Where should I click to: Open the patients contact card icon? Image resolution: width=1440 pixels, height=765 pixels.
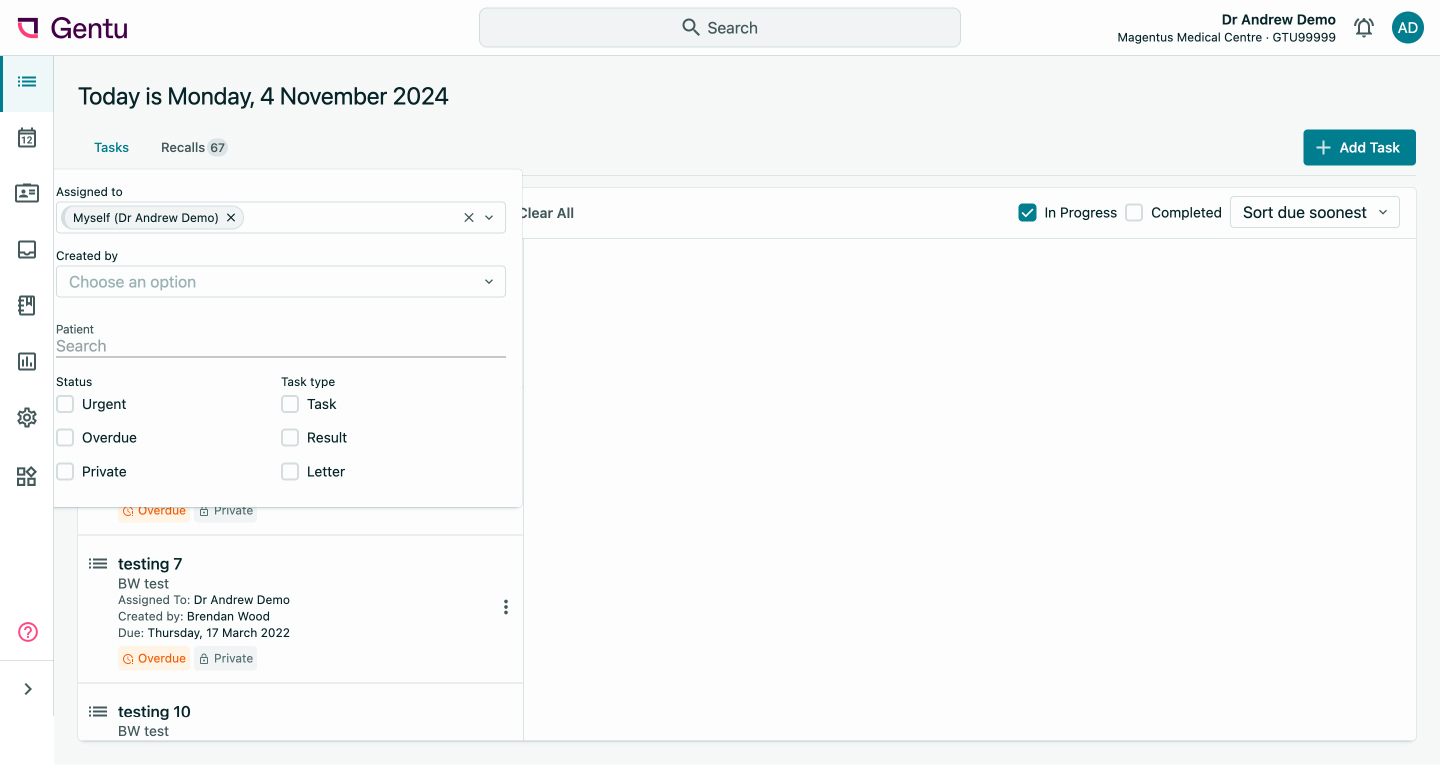[27, 194]
